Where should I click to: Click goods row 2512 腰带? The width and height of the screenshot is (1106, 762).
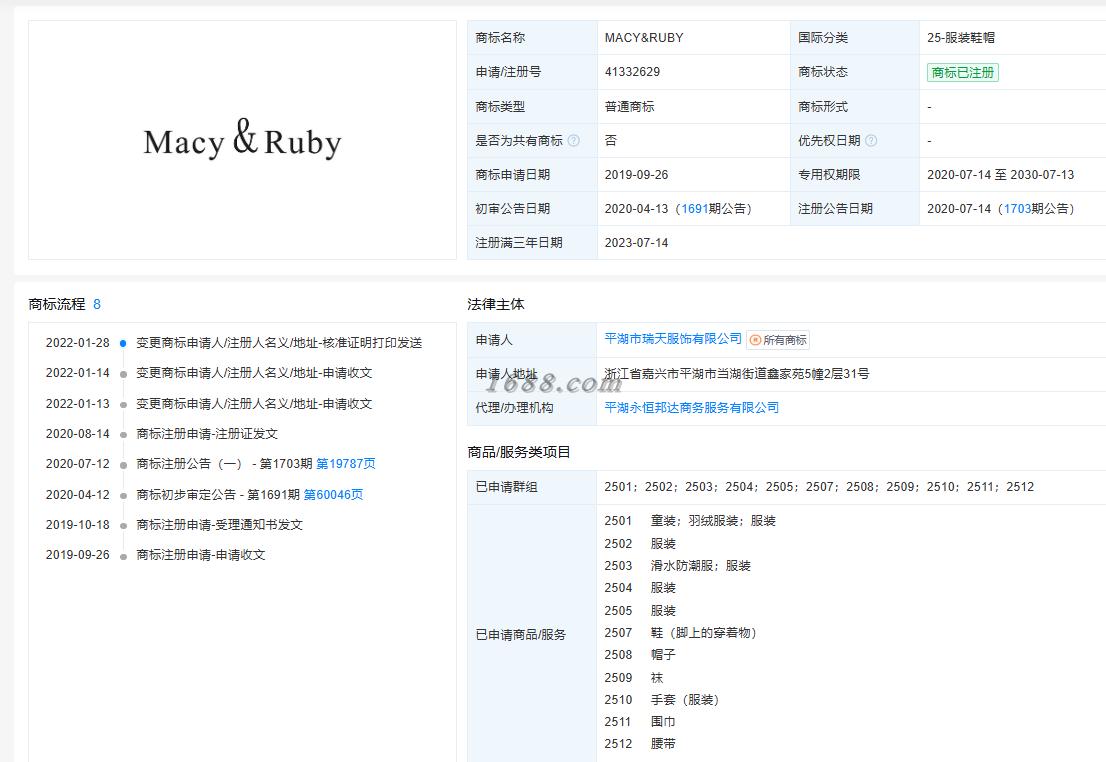(640, 744)
